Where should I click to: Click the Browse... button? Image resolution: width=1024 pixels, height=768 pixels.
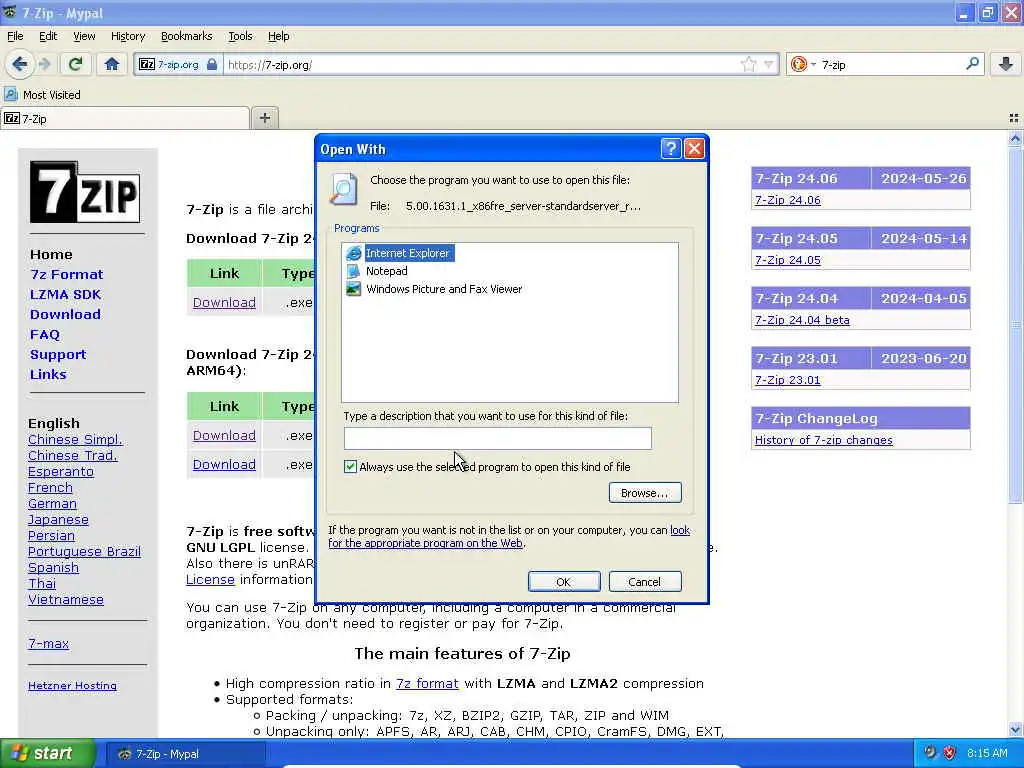[x=645, y=492]
